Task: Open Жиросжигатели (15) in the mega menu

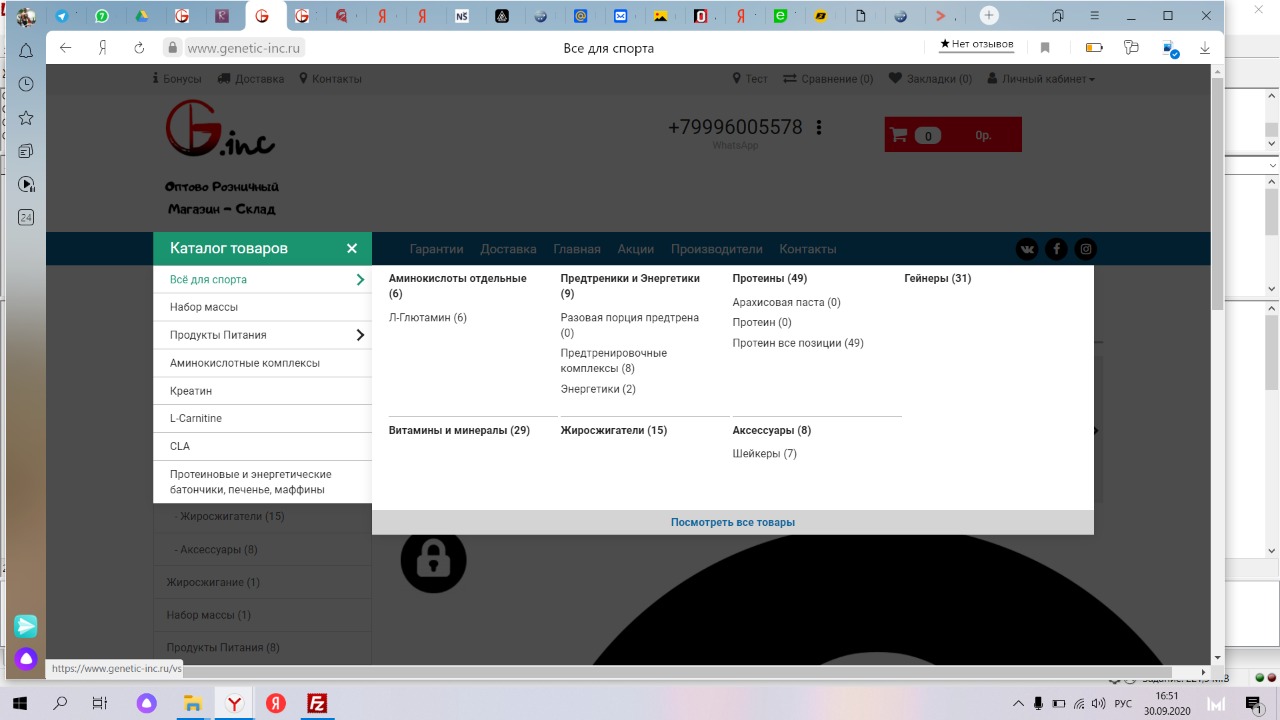Action: 614,431
